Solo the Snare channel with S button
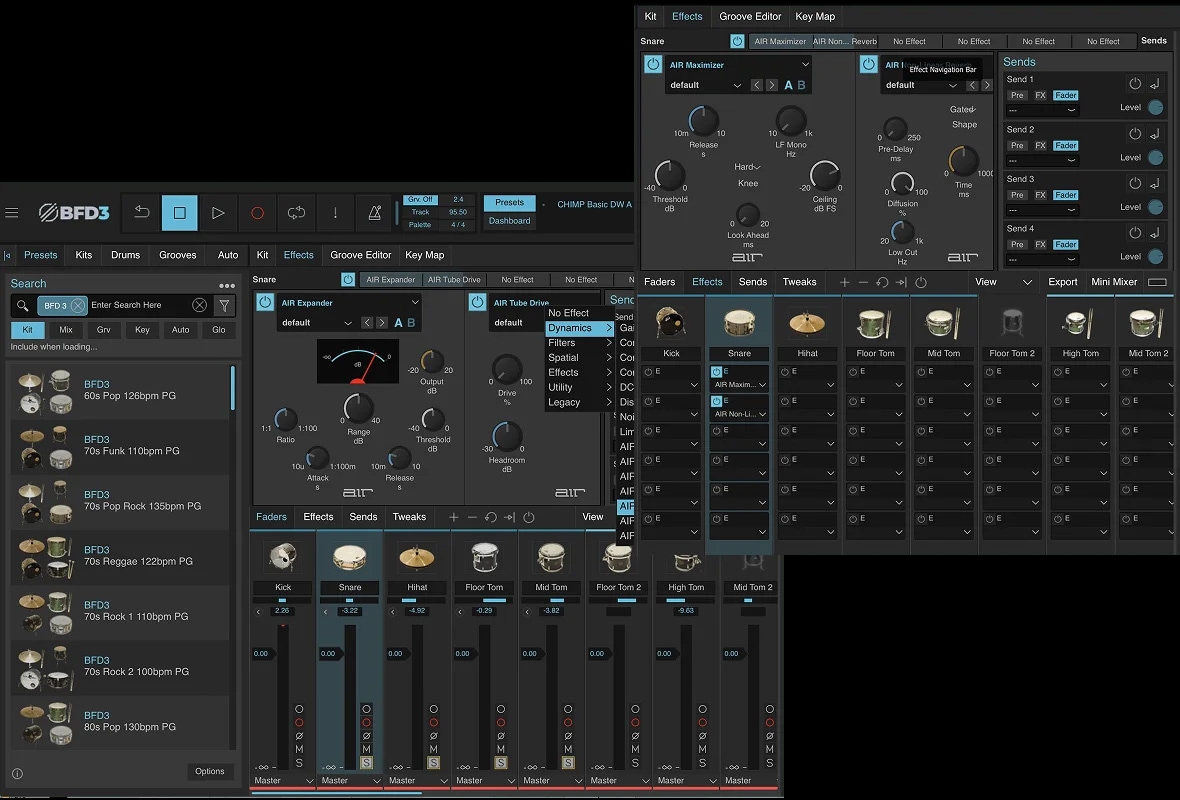 366,763
